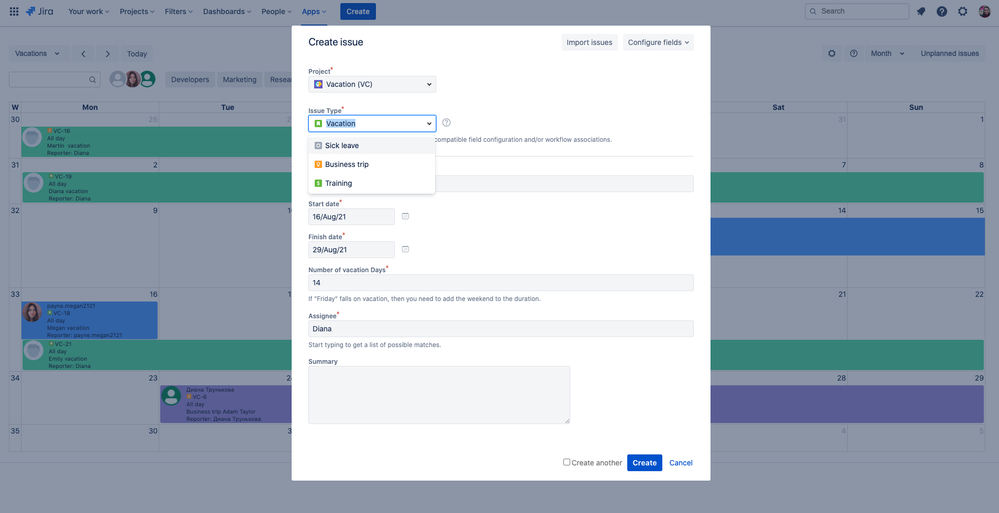The width and height of the screenshot is (999, 513).
Task: Select the green user avatar filter
Action: [x=148, y=79]
